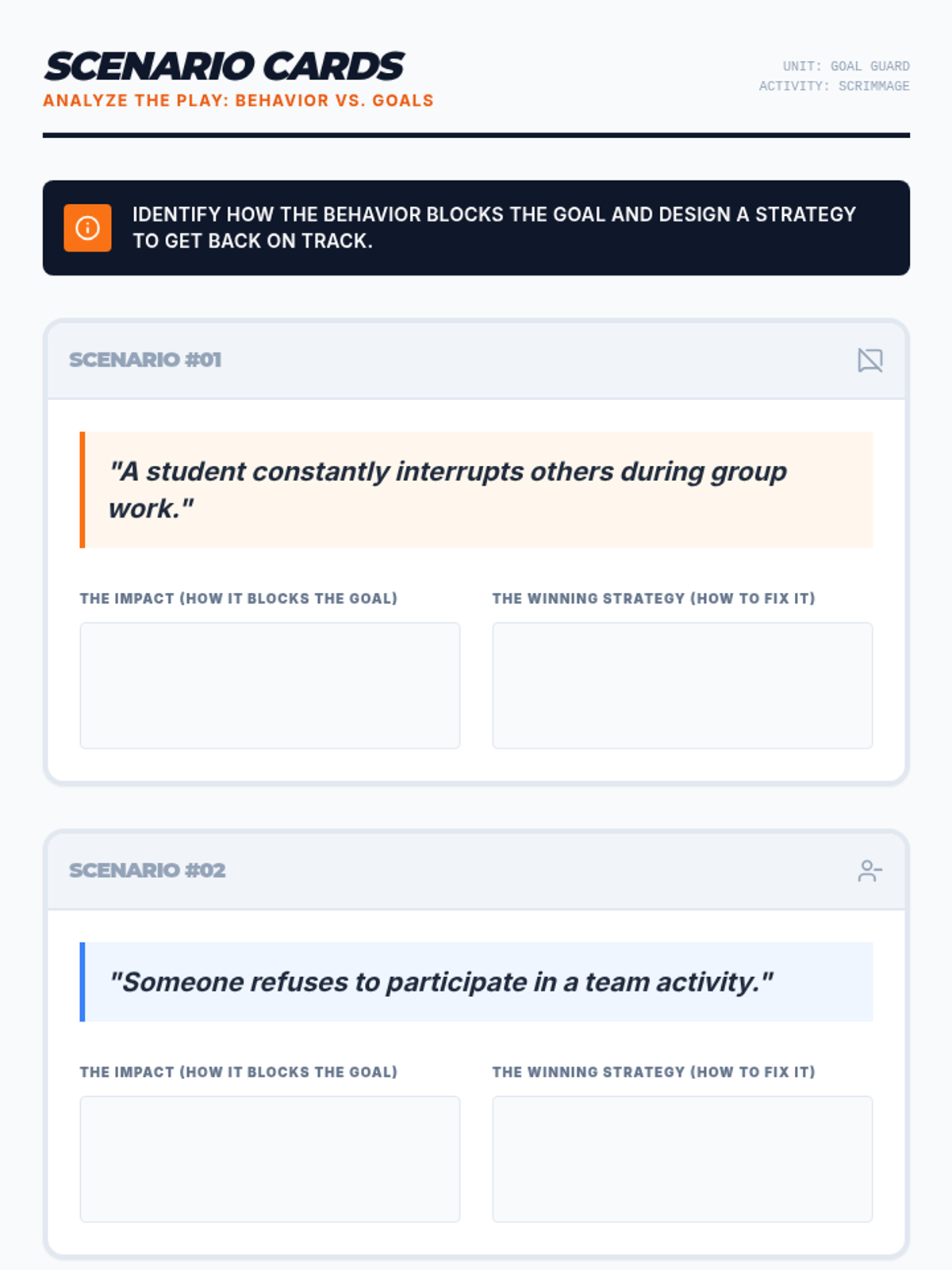Click the instruction banner text
The image size is (952, 1270).
tap(494, 227)
